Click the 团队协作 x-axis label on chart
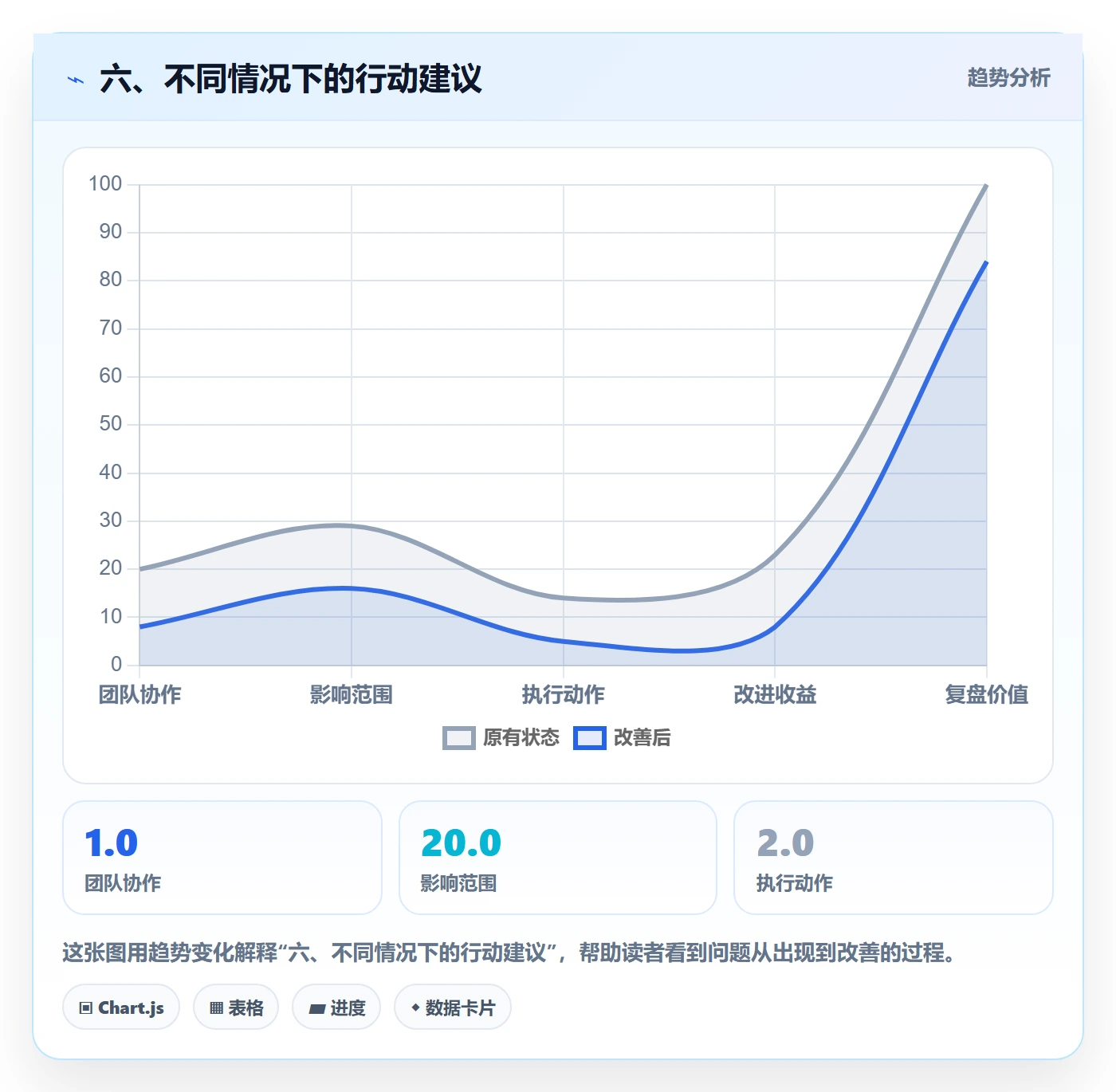Viewport: 1116px width, 1092px height. click(x=140, y=694)
